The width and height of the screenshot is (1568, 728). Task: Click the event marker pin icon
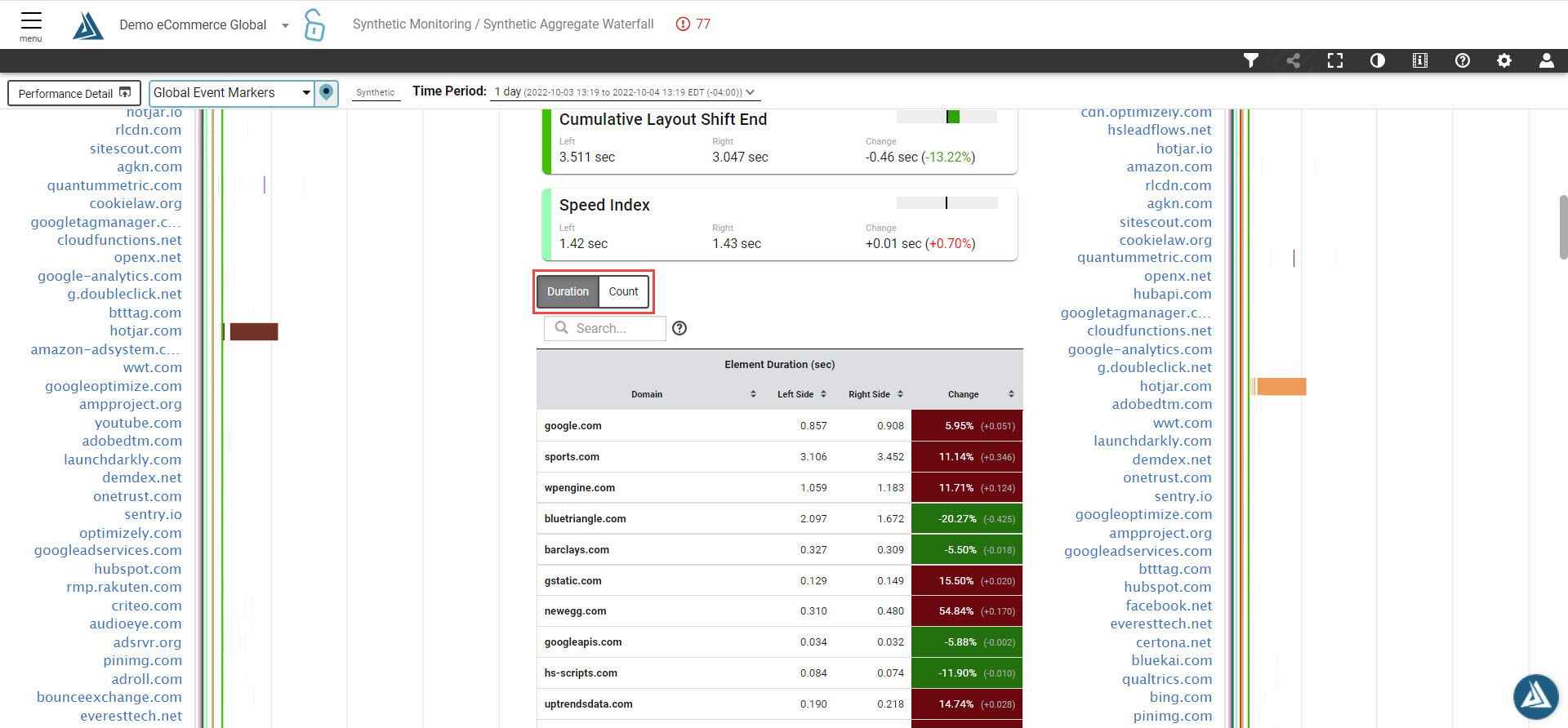(x=327, y=92)
